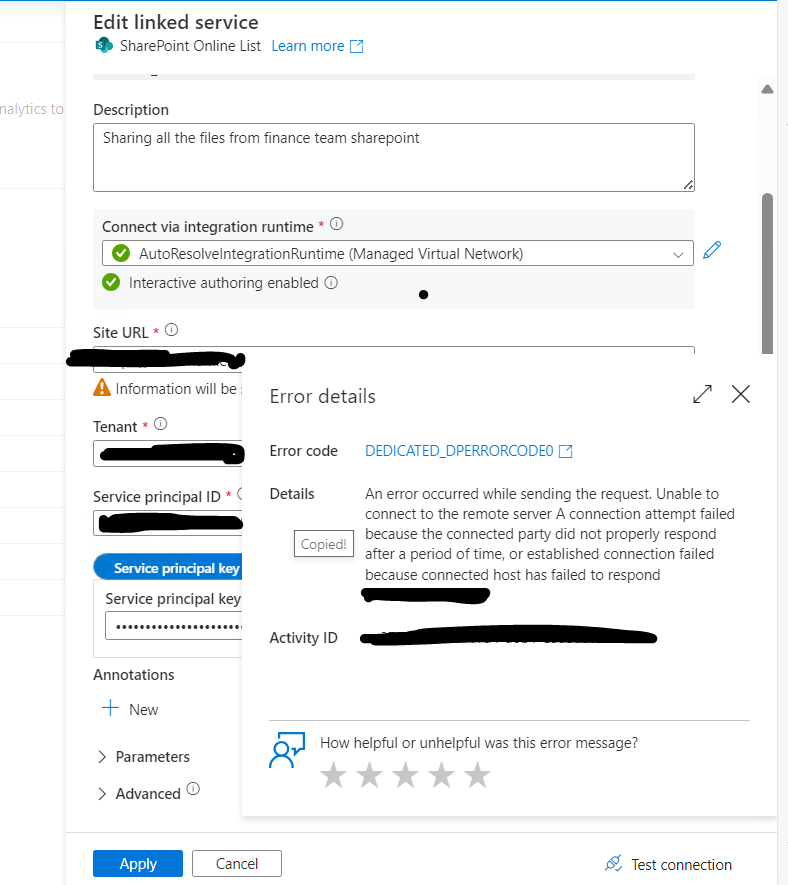
Task: Click the Tenant input field
Action: pos(168,453)
